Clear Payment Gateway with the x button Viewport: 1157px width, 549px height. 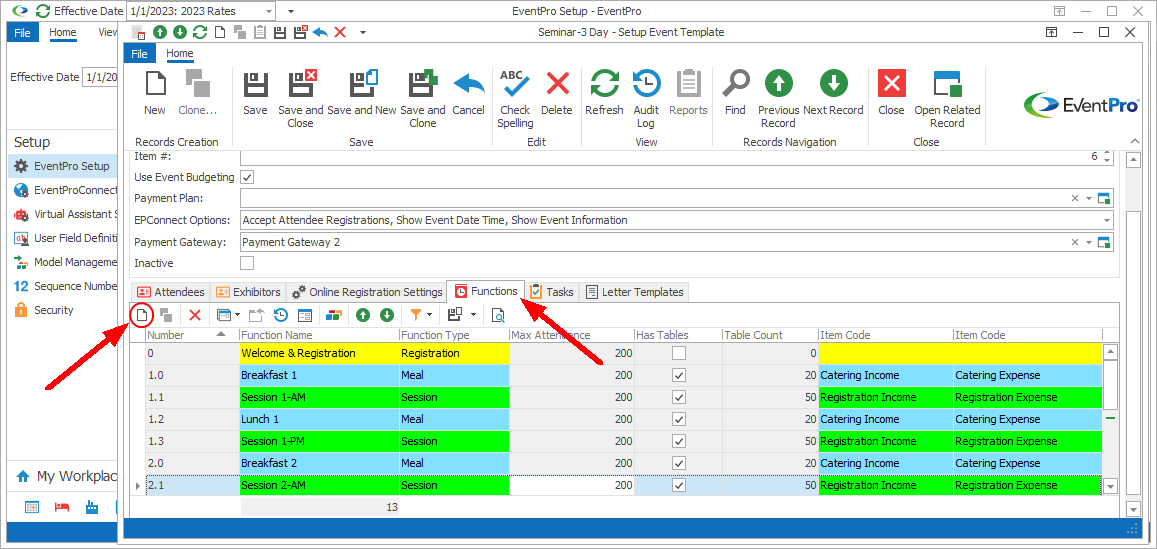1075,242
